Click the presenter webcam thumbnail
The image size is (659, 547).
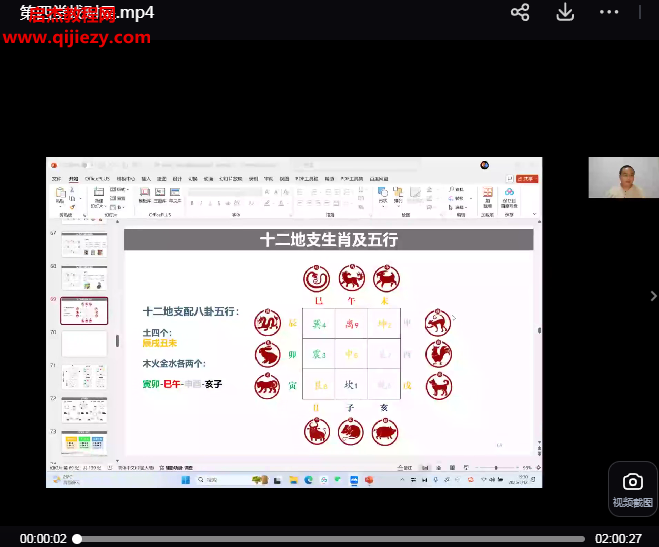[x=623, y=177]
